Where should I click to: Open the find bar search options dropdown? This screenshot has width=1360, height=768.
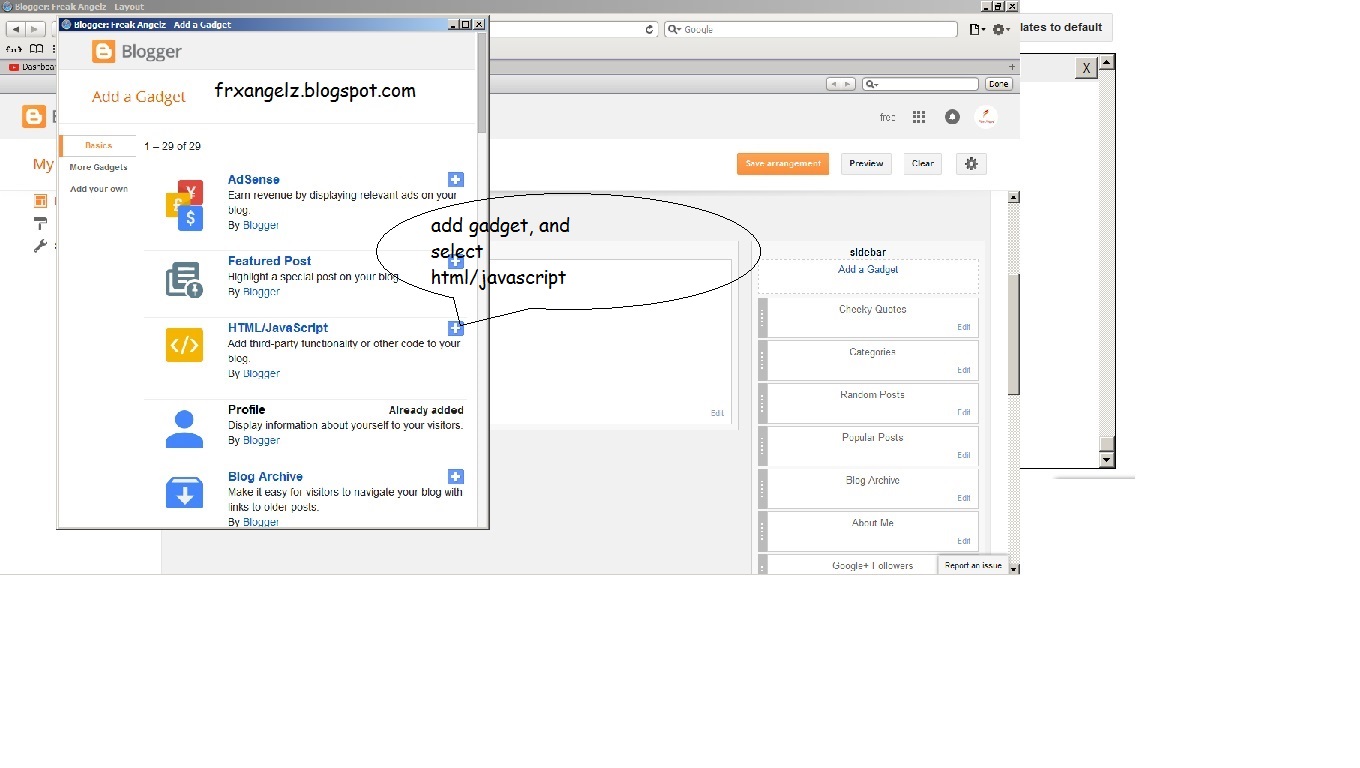[x=872, y=84]
